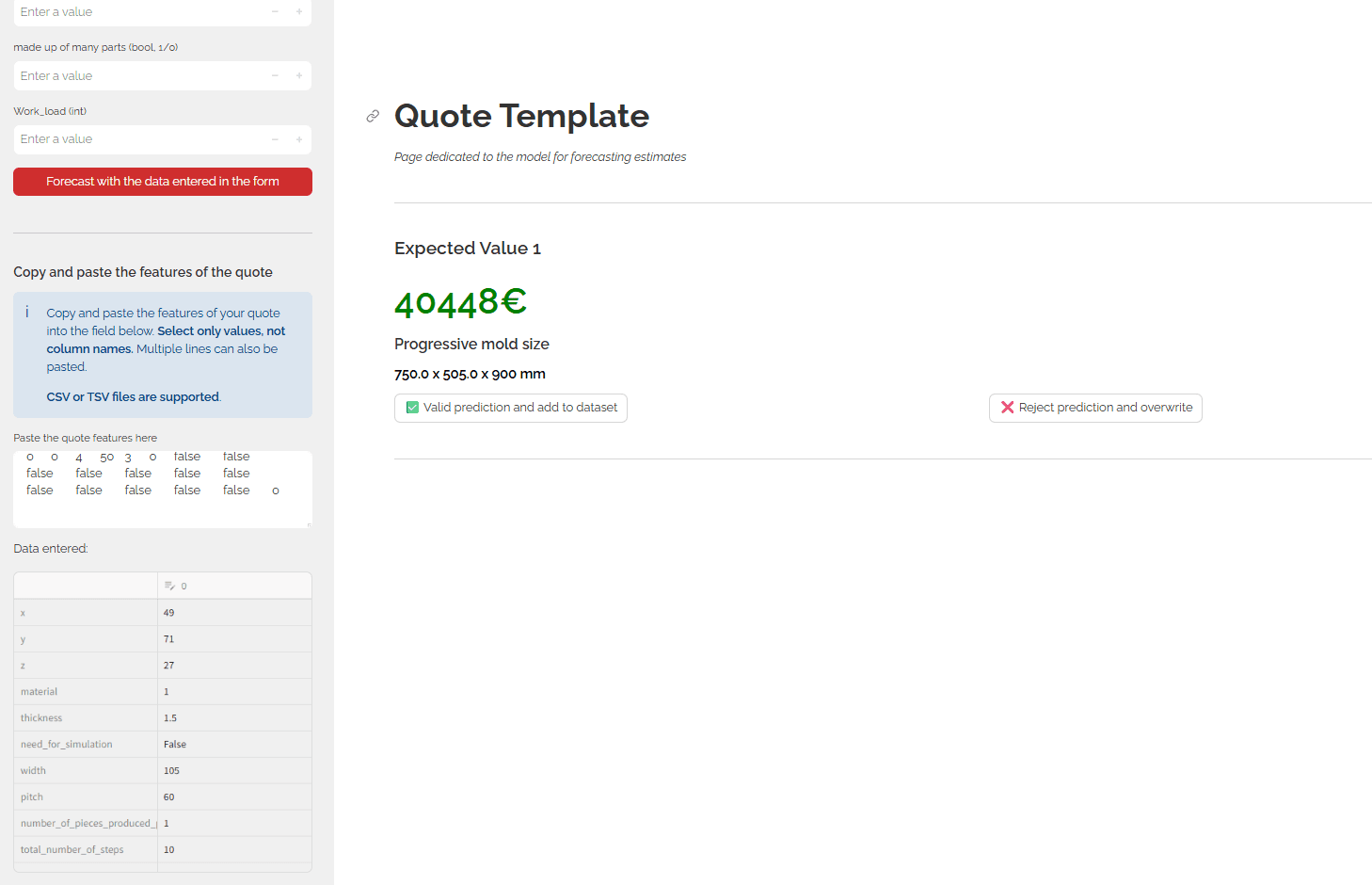Image resolution: width=1372 pixels, height=885 pixels.
Task: Decrease the made up of many parts value
Action: 275,76
